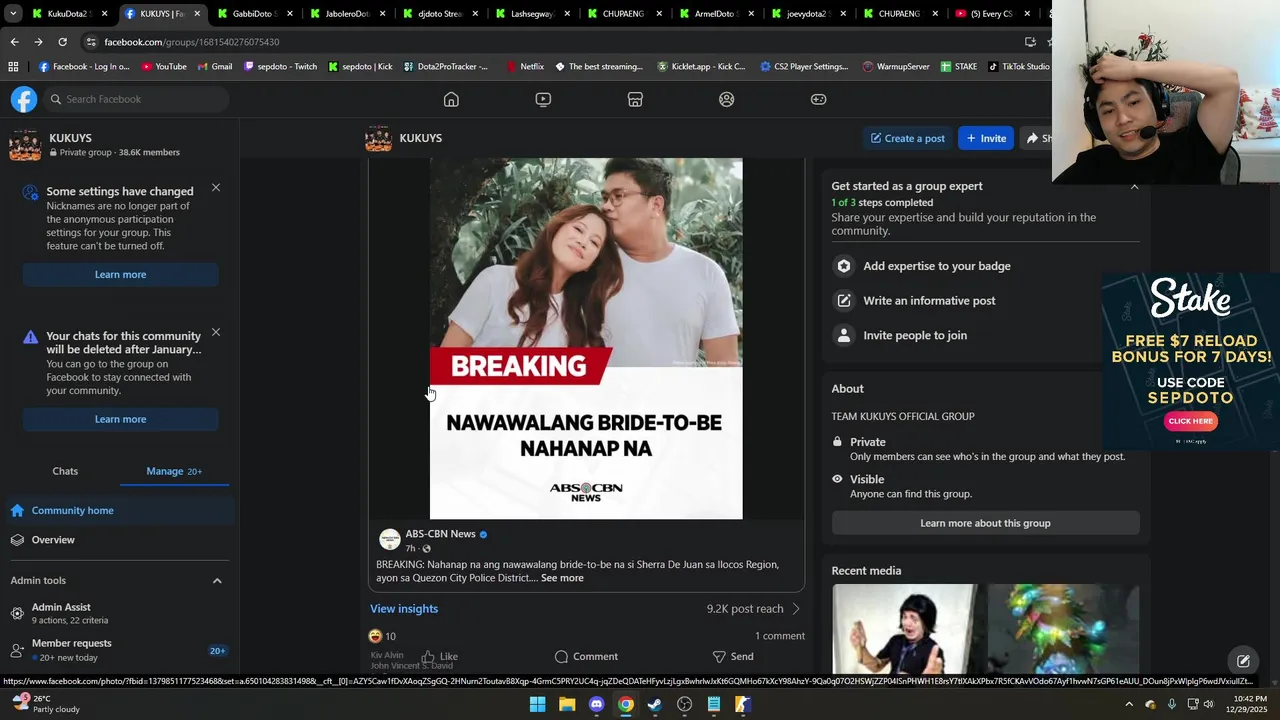Click first Learn more button
Image resolution: width=1280 pixels, height=720 pixels.
point(120,275)
